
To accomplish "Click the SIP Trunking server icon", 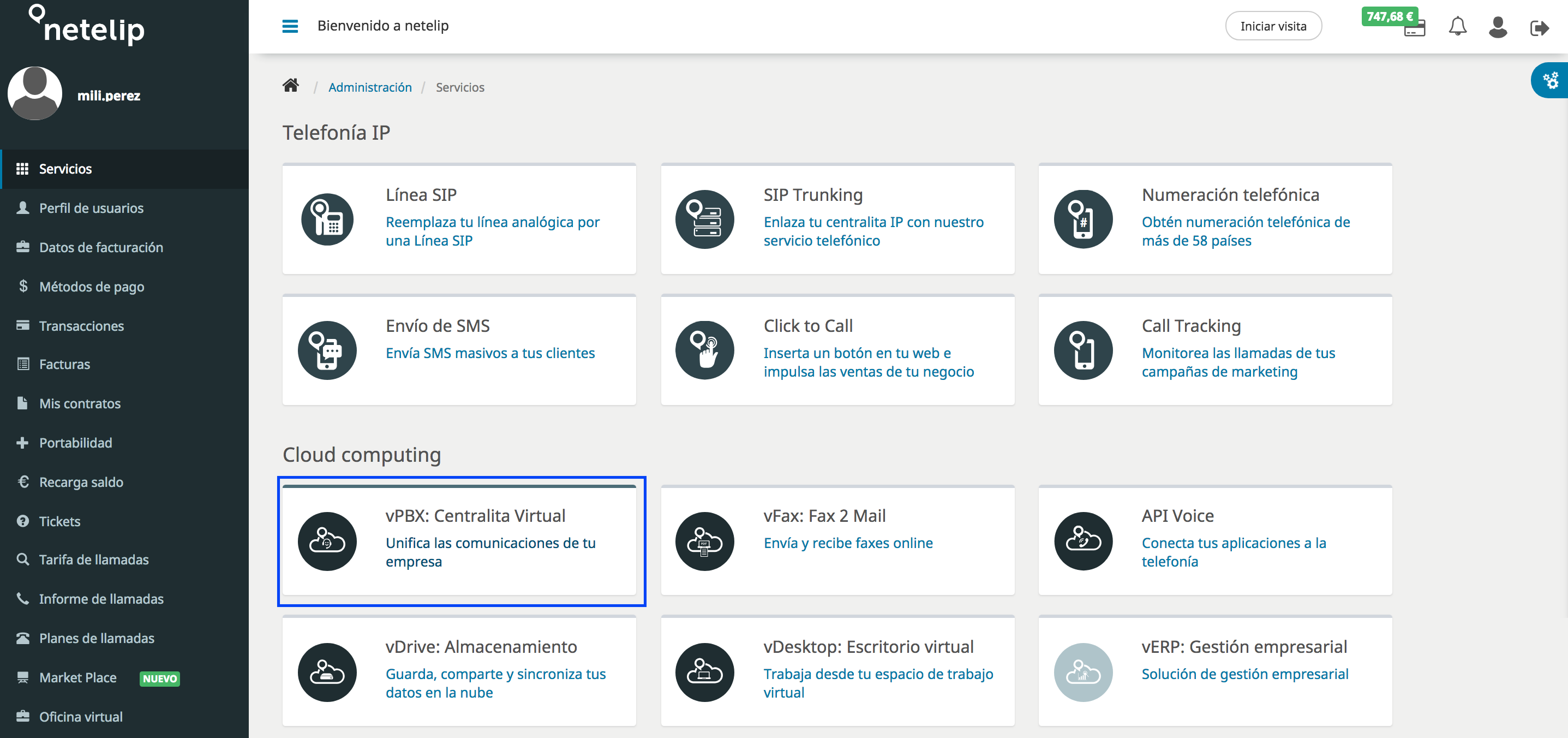I will click(704, 219).
